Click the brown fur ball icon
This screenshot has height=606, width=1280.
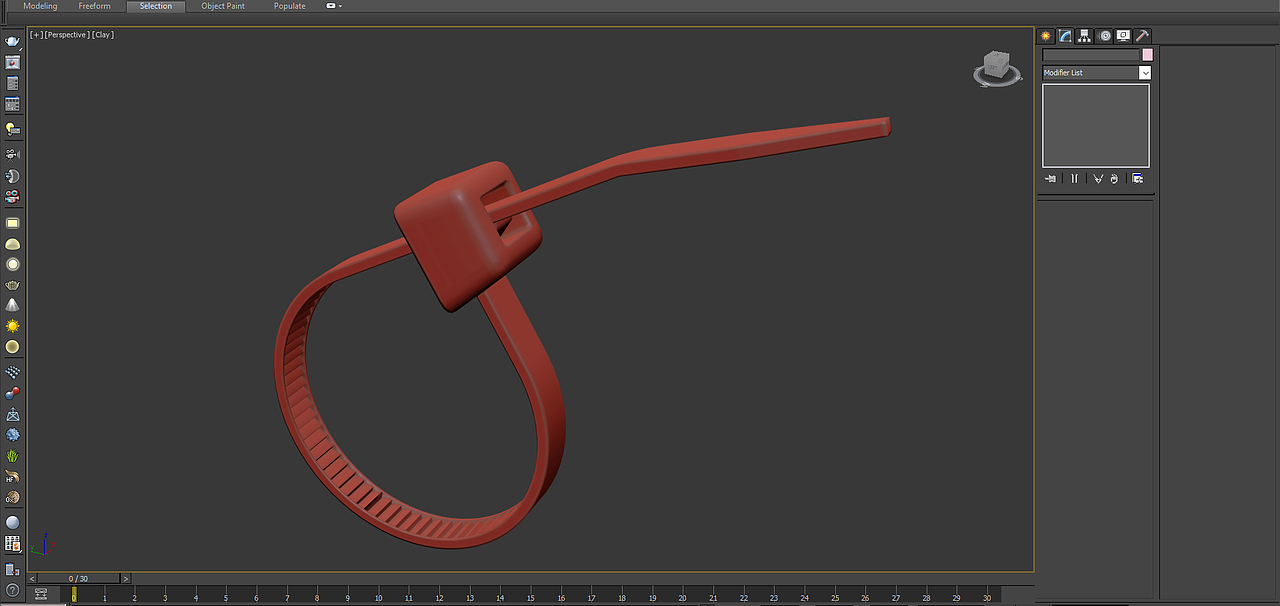12,497
